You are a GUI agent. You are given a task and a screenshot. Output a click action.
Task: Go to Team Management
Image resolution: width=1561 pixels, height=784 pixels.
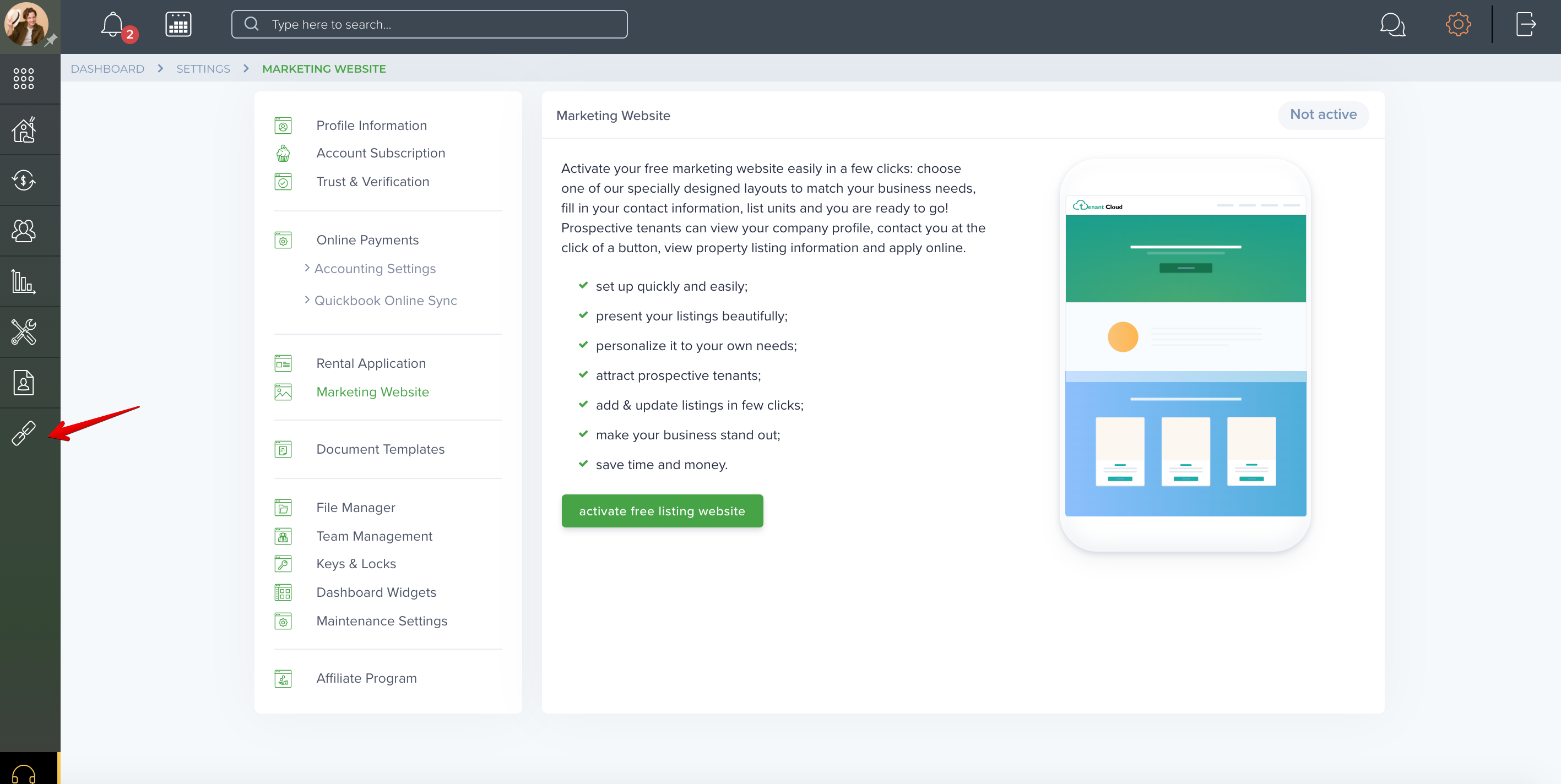(x=374, y=536)
